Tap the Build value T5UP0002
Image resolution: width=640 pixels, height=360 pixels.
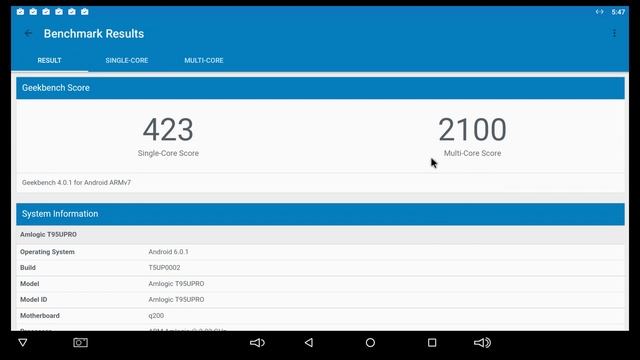(164, 268)
